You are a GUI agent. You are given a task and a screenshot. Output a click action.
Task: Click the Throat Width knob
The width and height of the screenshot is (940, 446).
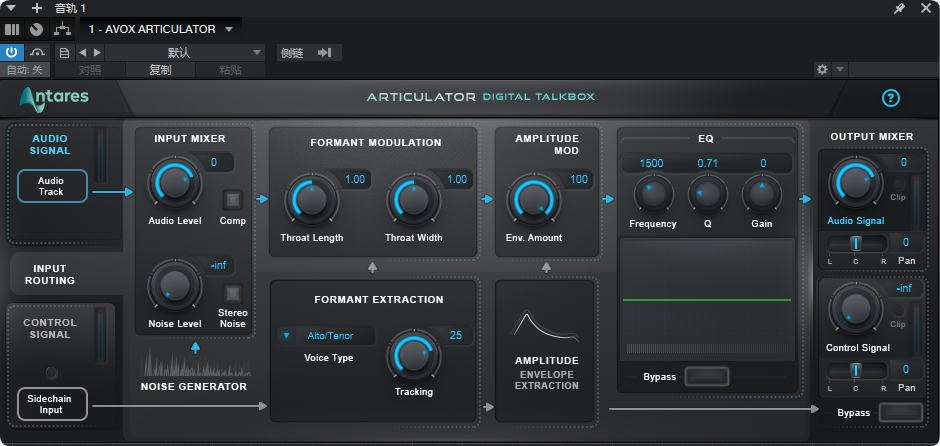414,200
